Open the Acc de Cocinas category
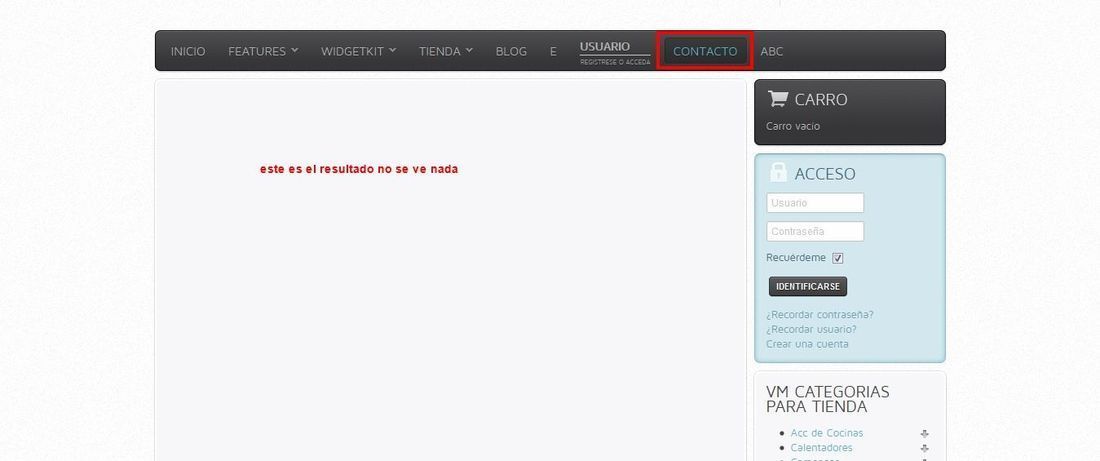This screenshot has height=461, width=1100. point(826,433)
